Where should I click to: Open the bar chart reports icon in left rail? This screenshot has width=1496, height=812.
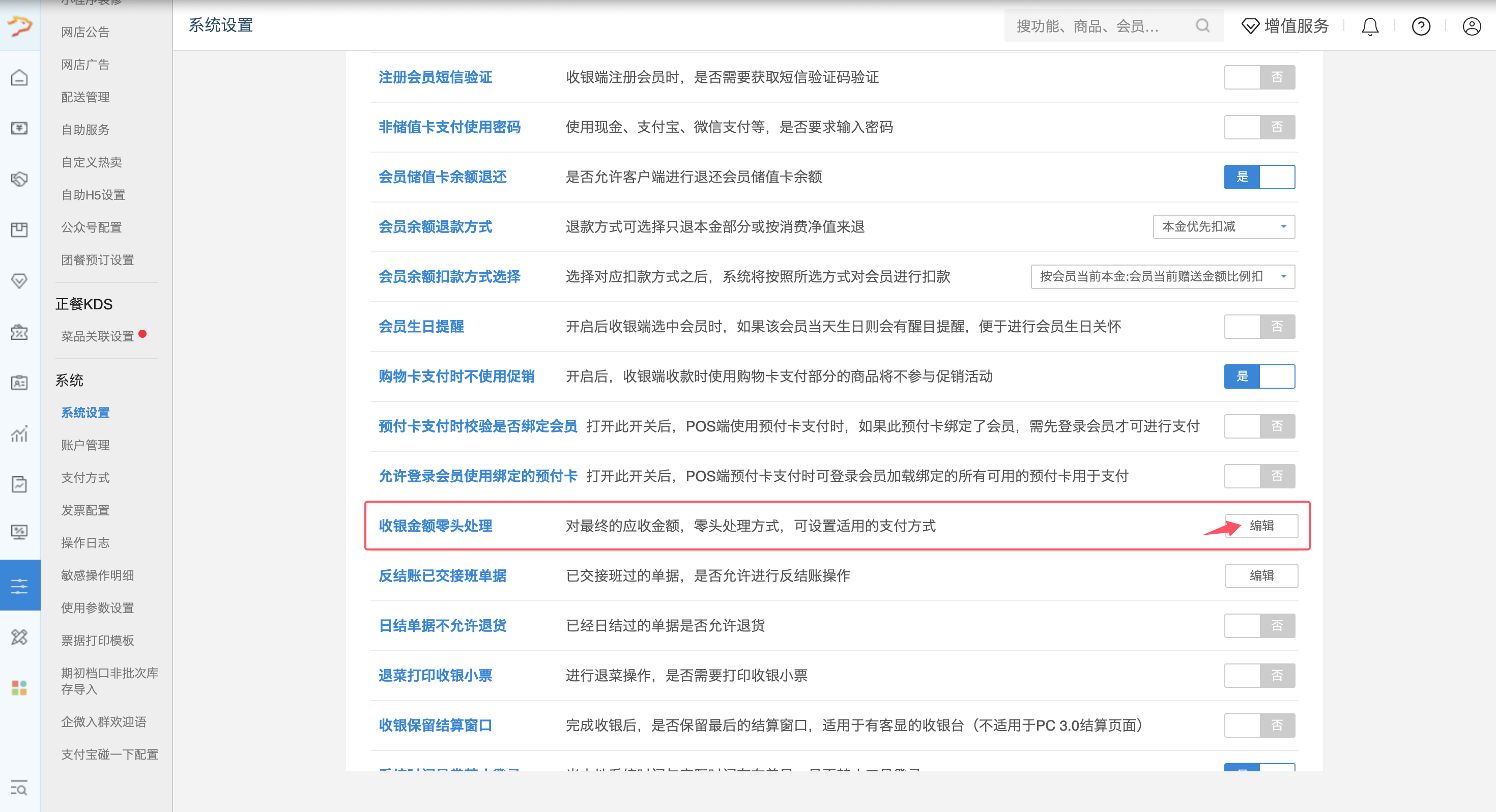coord(19,434)
